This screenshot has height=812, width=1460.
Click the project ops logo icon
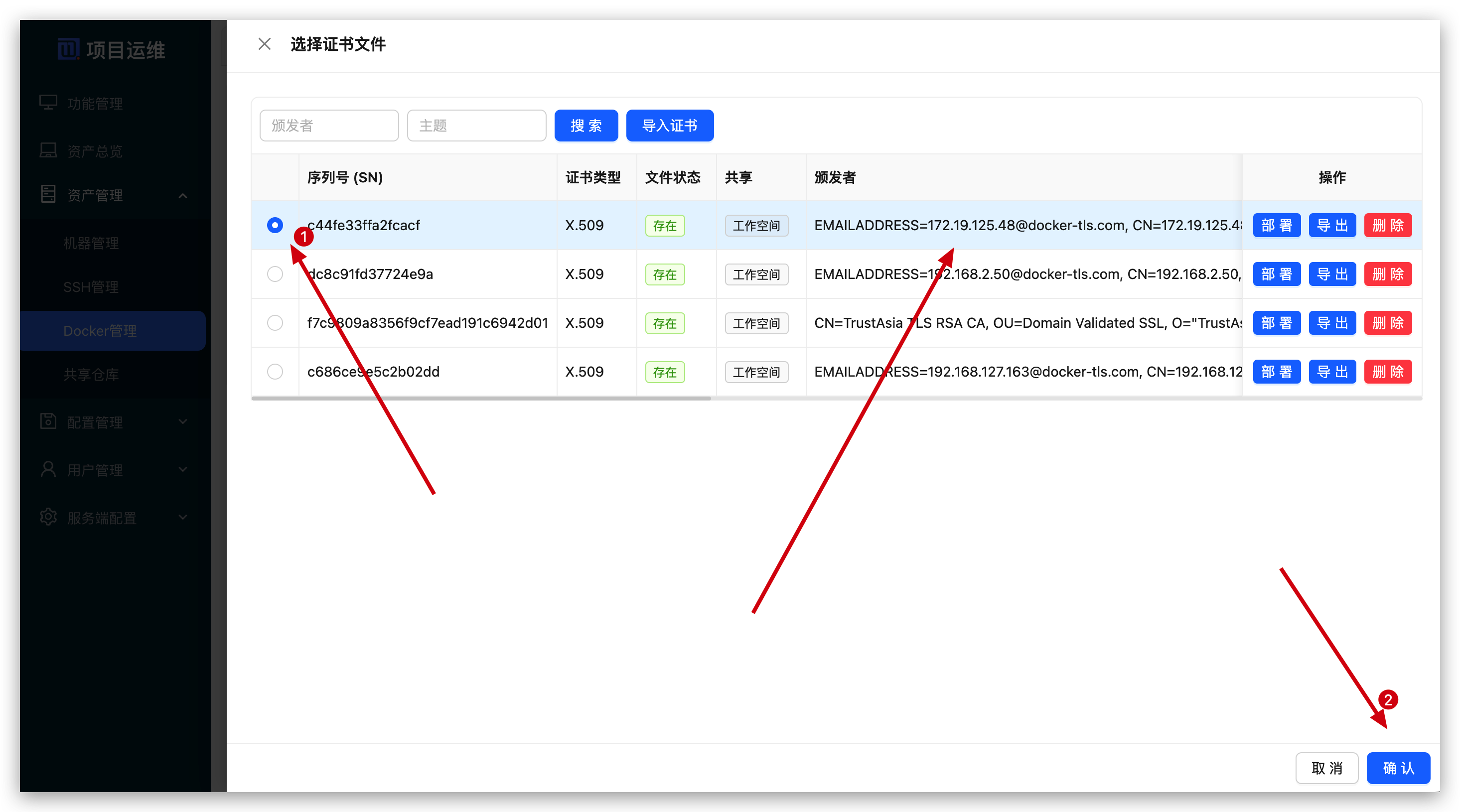click(68, 49)
